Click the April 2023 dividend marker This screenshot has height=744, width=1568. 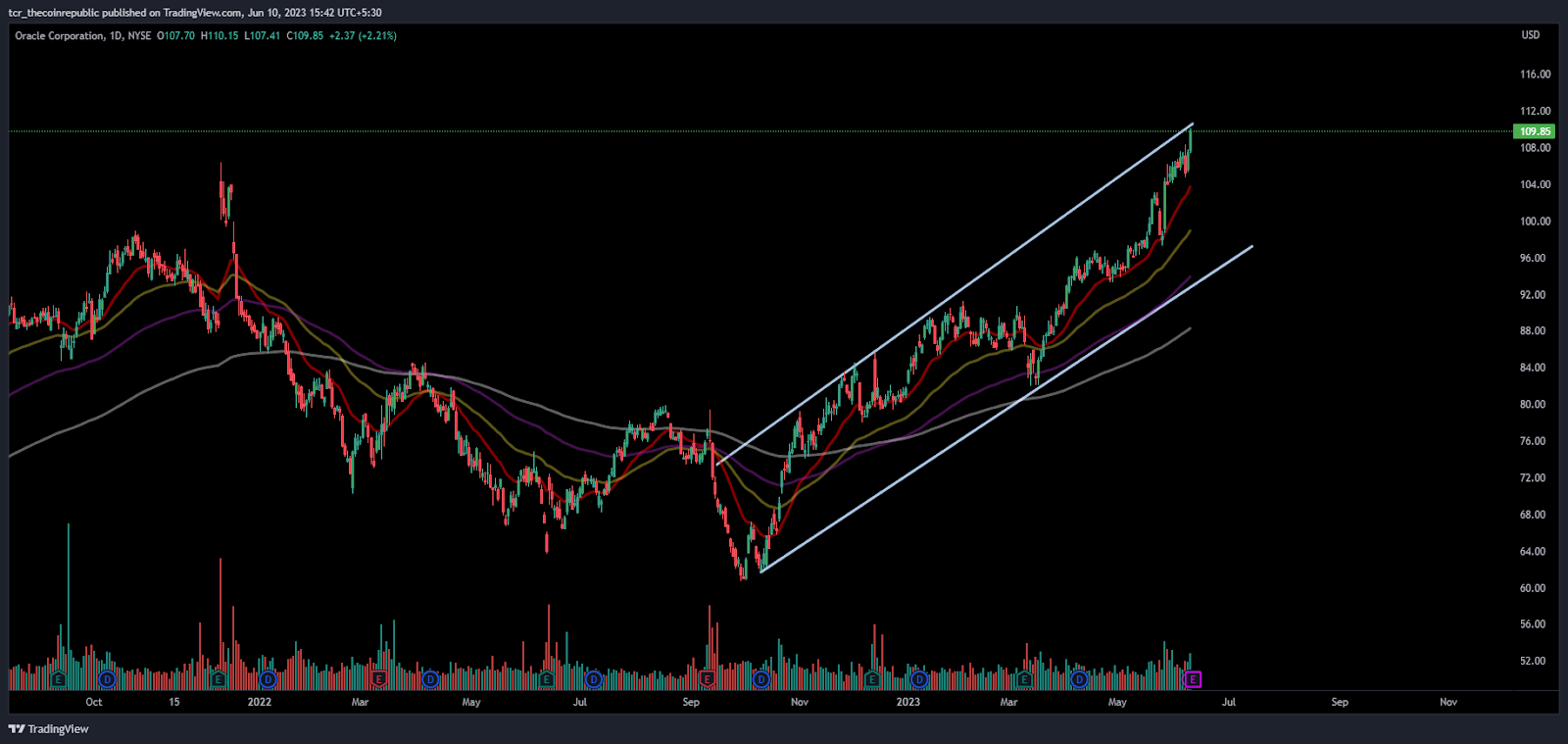tap(1079, 679)
